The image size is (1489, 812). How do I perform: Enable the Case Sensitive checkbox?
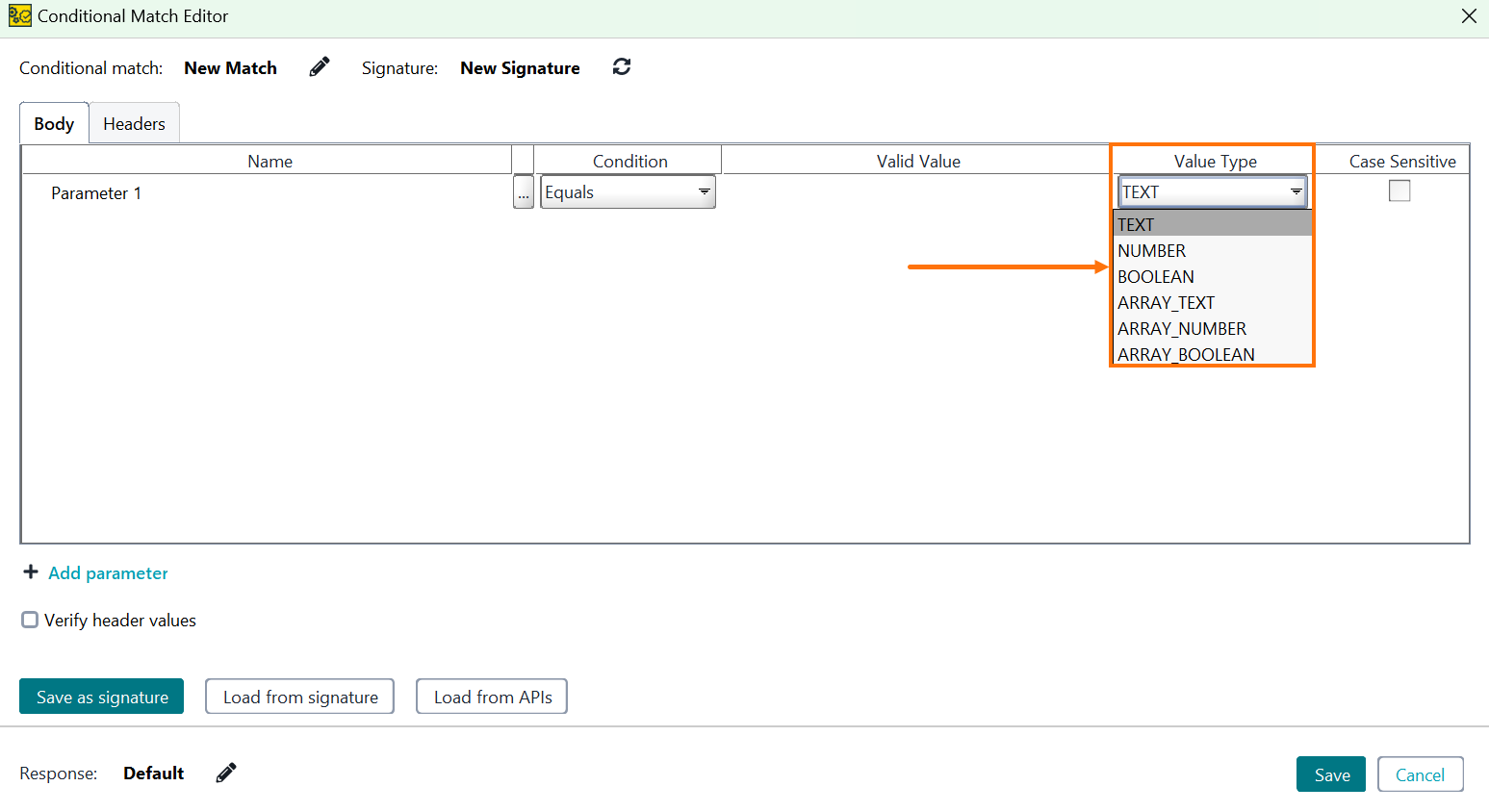pyautogui.click(x=1399, y=190)
